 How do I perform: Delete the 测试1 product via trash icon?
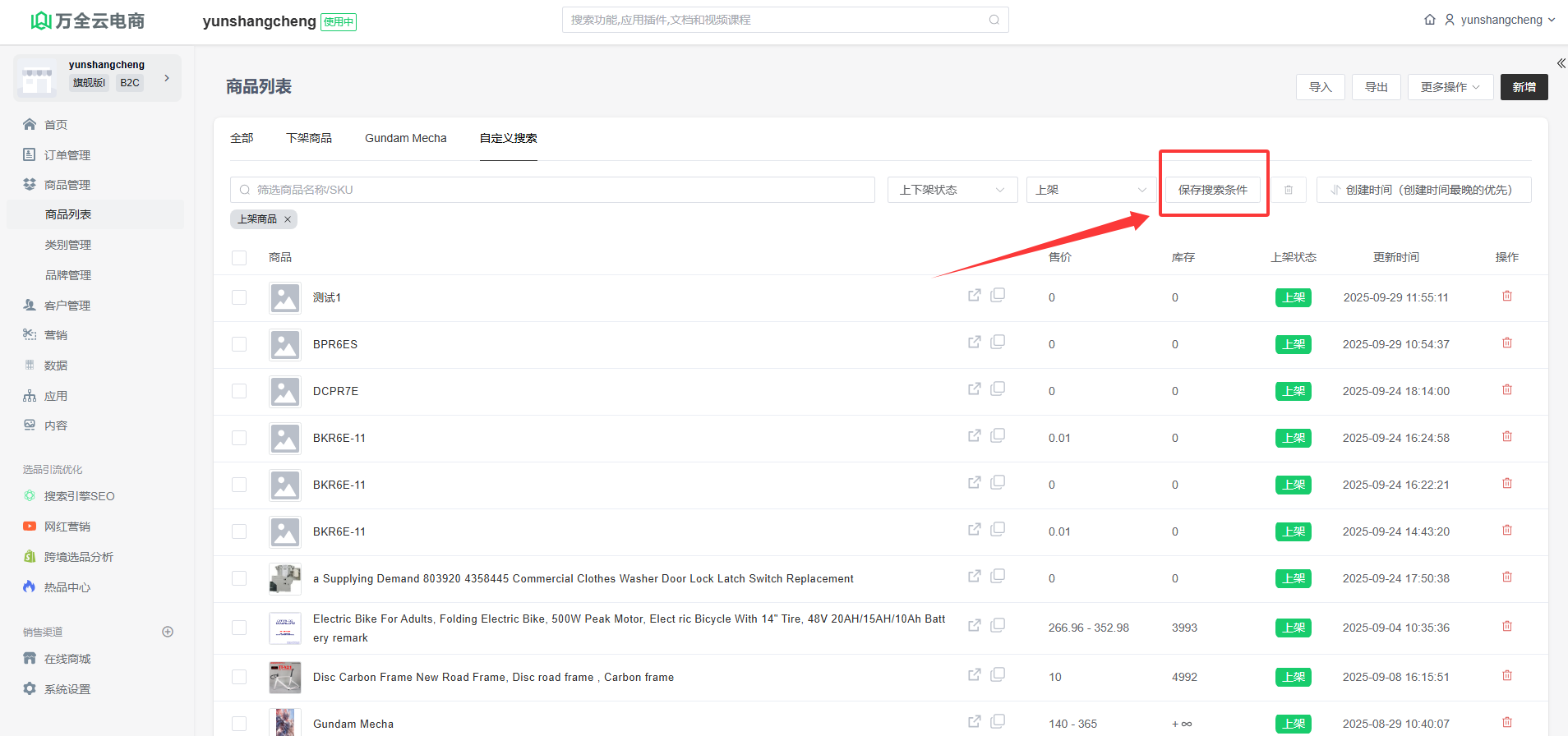pyautogui.click(x=1507, y=297)
